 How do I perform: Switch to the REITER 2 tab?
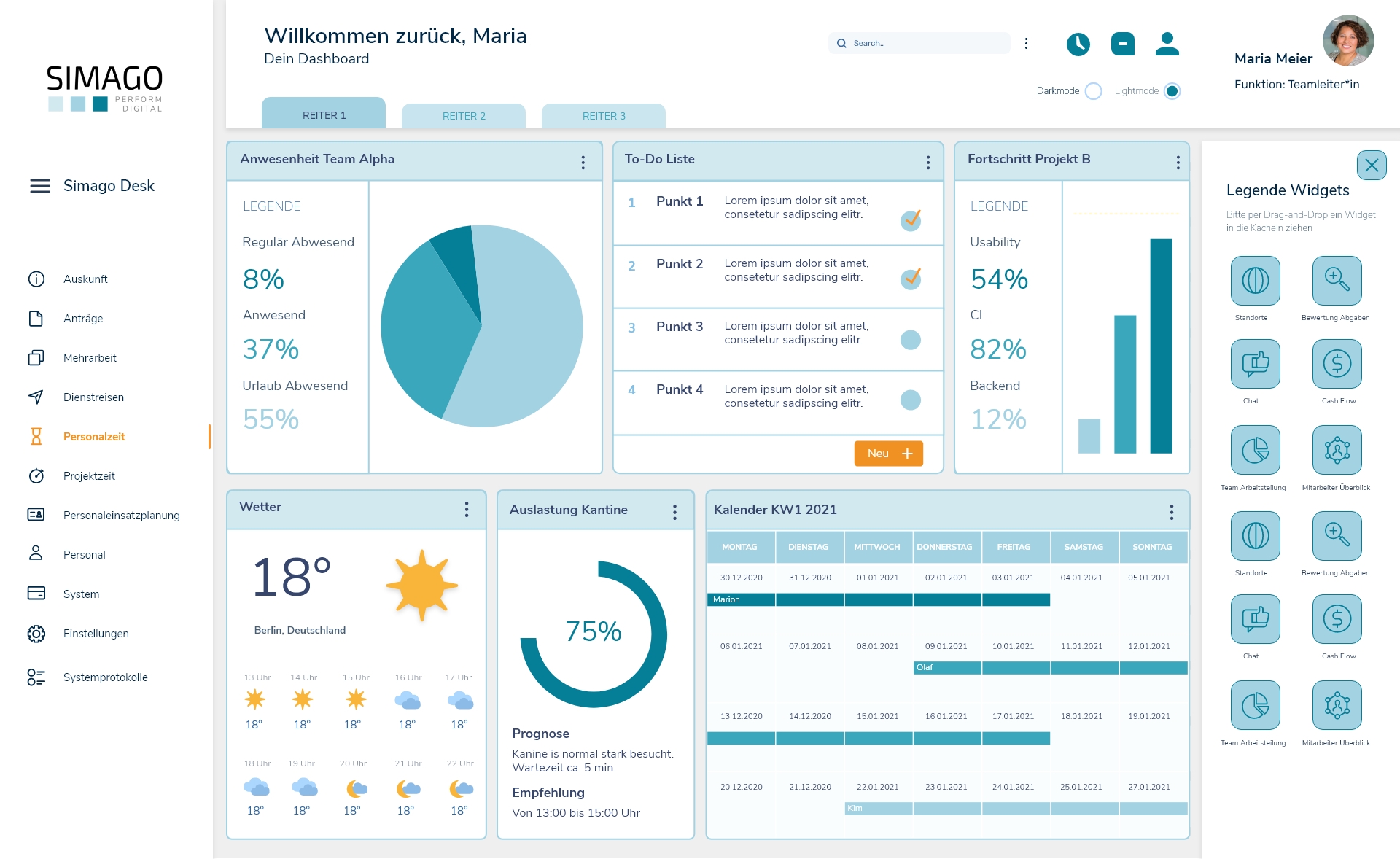coord(464,116)
